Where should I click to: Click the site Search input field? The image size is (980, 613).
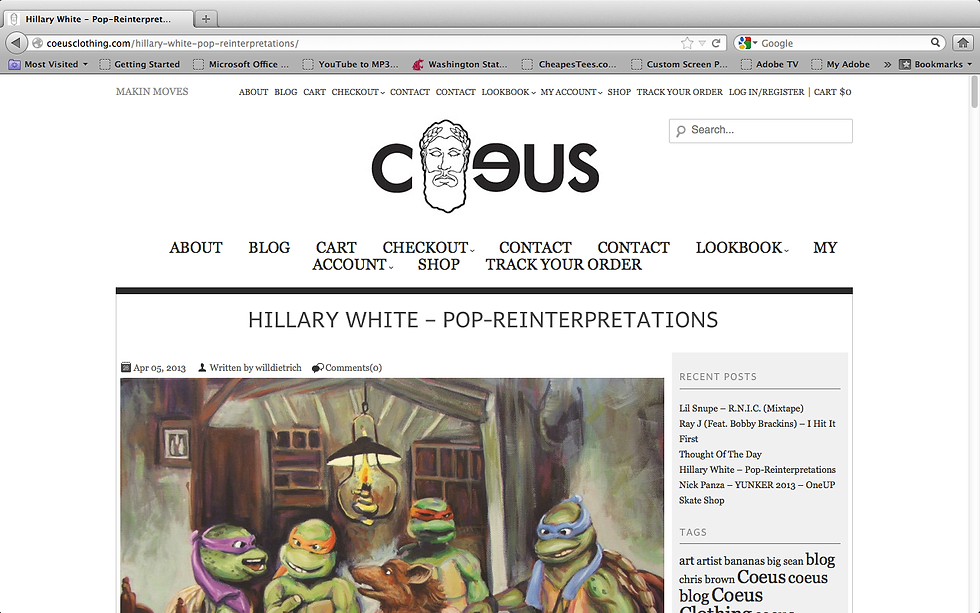coord(761,131)
